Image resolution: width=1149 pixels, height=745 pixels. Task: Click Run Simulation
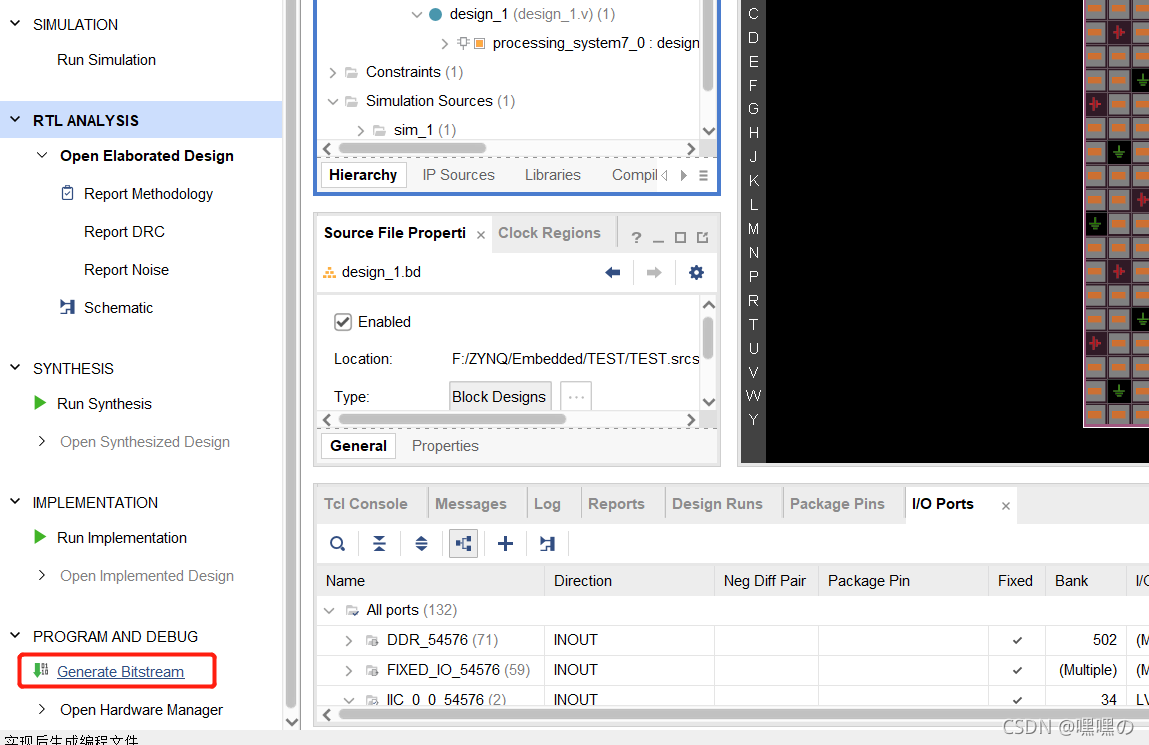106,60
